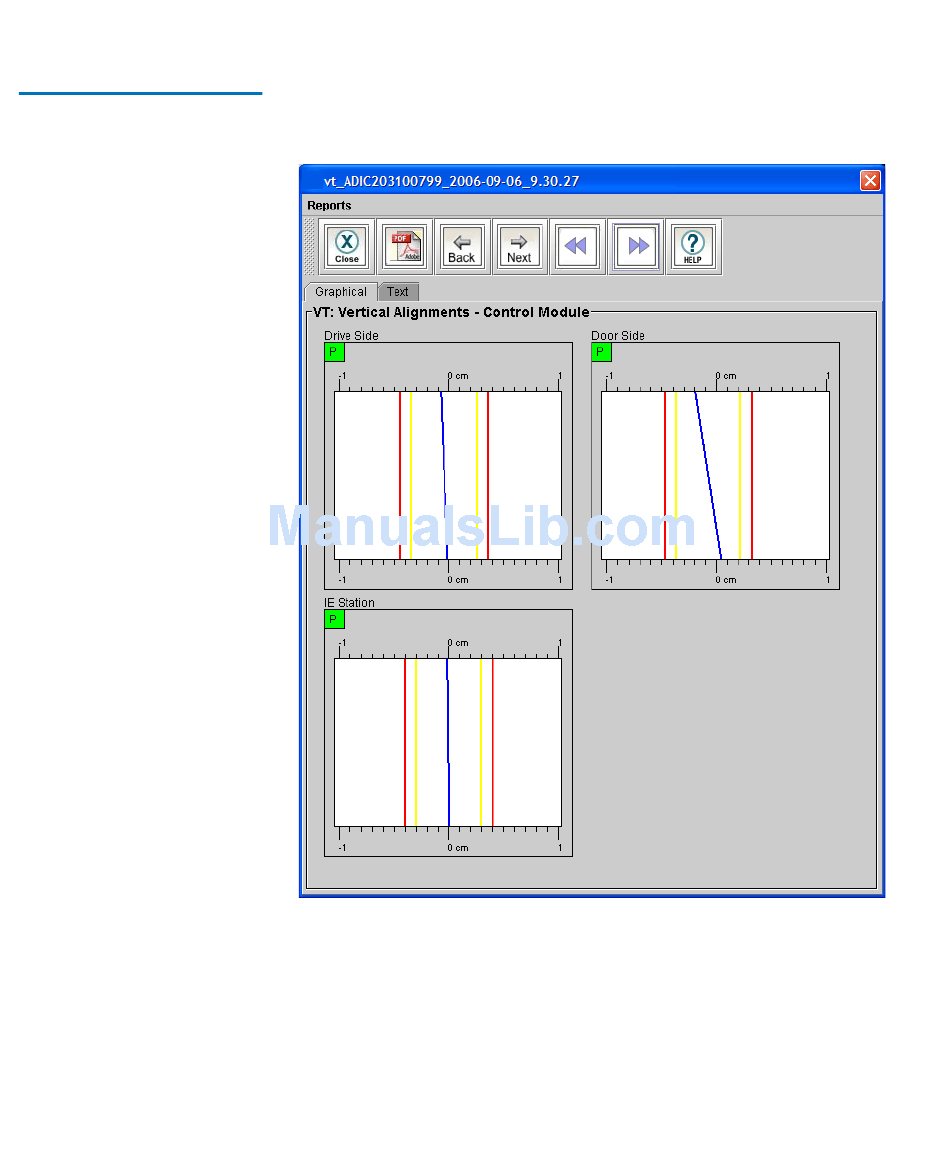This screenshot has height=1161, width=950.
Task: Click the Drive Side label
Action: (x=351, y=335)
